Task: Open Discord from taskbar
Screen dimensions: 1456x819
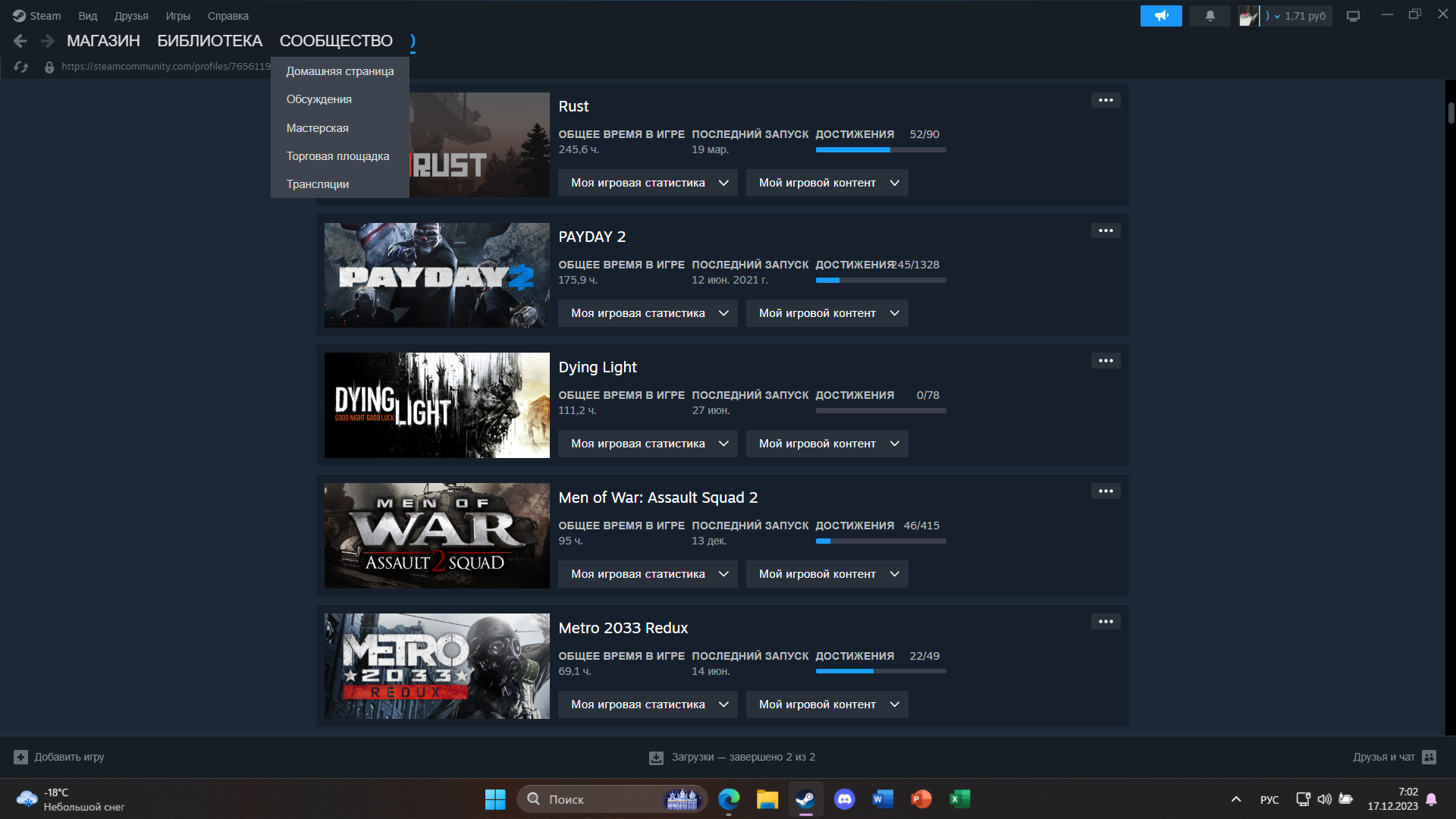Action: coord(844,799)
